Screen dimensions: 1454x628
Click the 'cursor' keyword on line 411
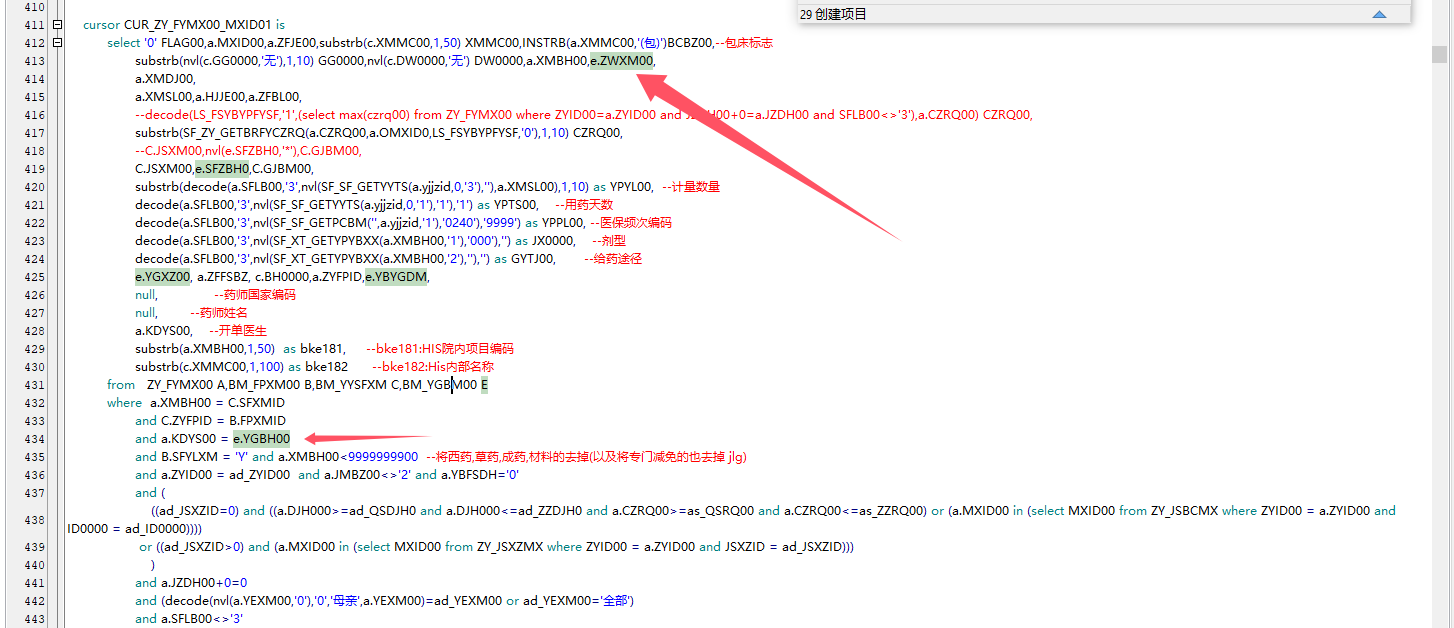(x=102, y=24)
